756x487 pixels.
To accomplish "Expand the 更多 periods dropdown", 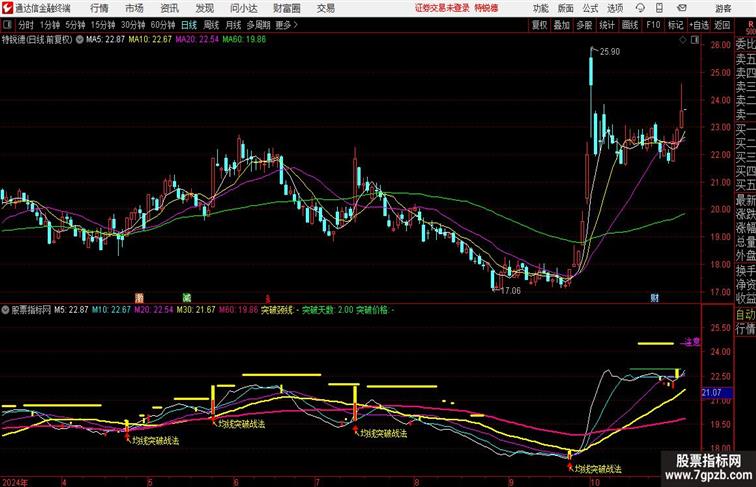I will (286, 25).
